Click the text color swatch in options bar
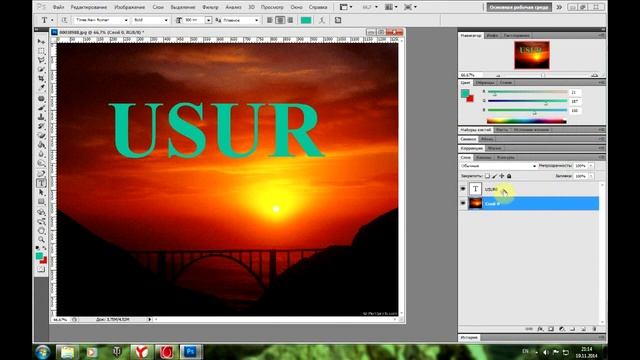This screenshot has height=360, width=640. (x=306, y=20)
